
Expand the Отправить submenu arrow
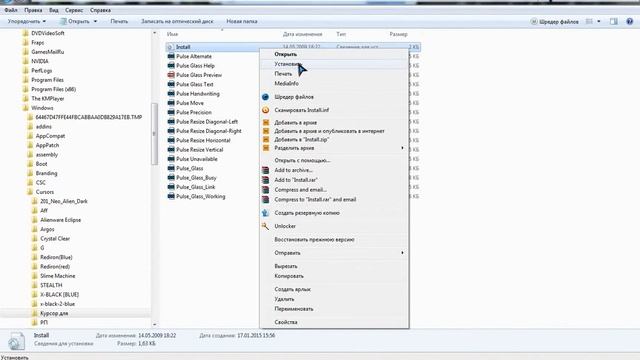point(402,253)
